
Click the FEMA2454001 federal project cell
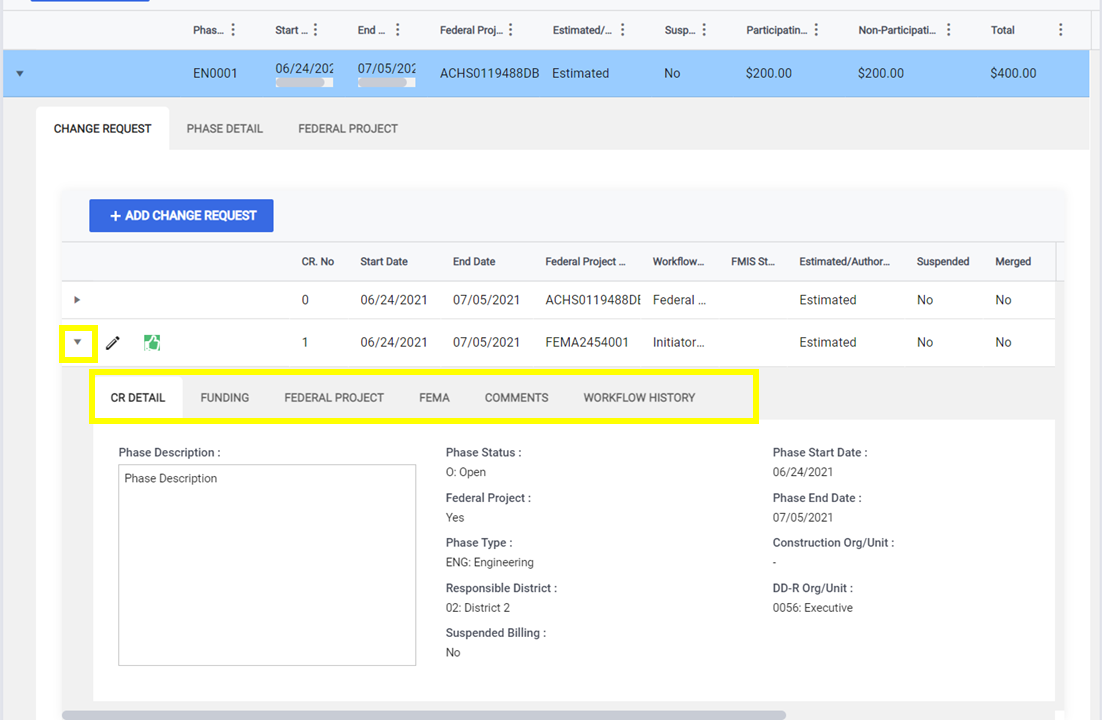(587, 342)
